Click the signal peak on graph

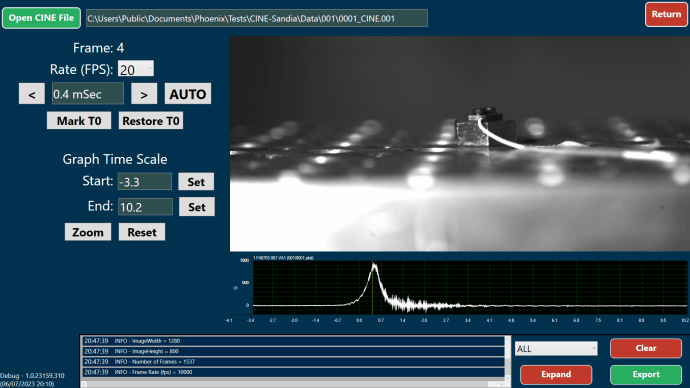coord(374,265)
